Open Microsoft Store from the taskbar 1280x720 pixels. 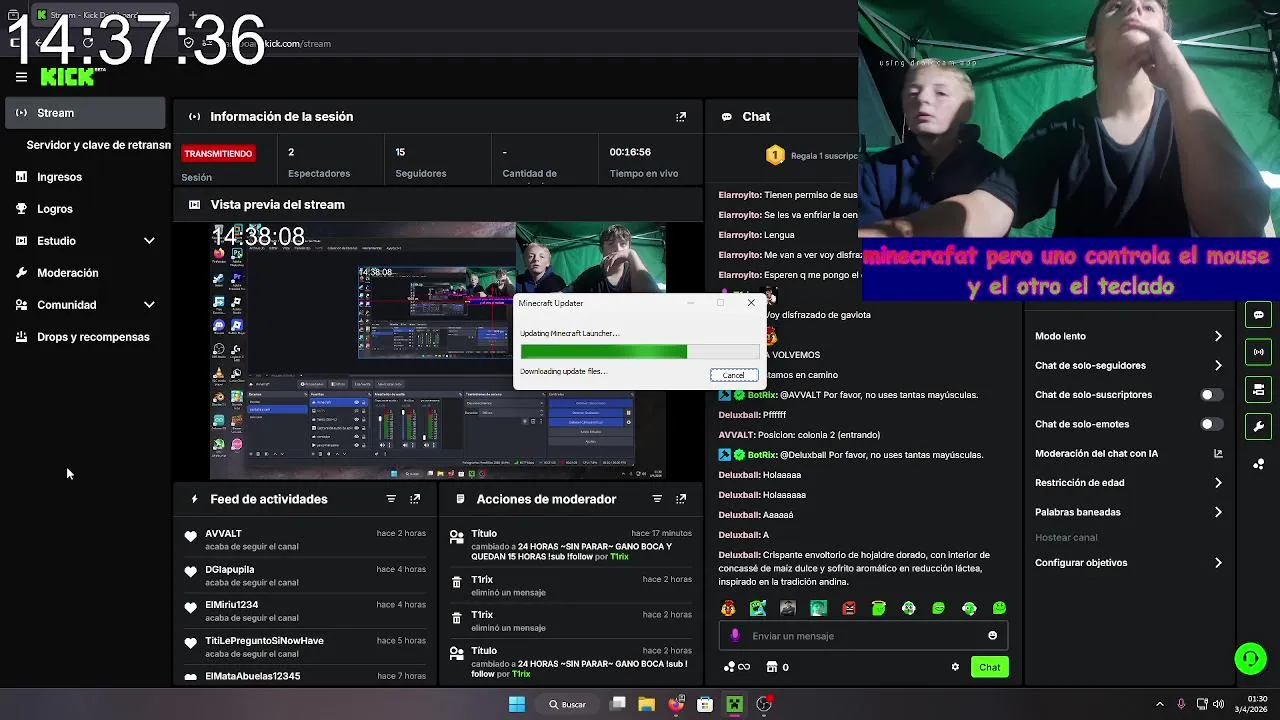tap(705, 704)
